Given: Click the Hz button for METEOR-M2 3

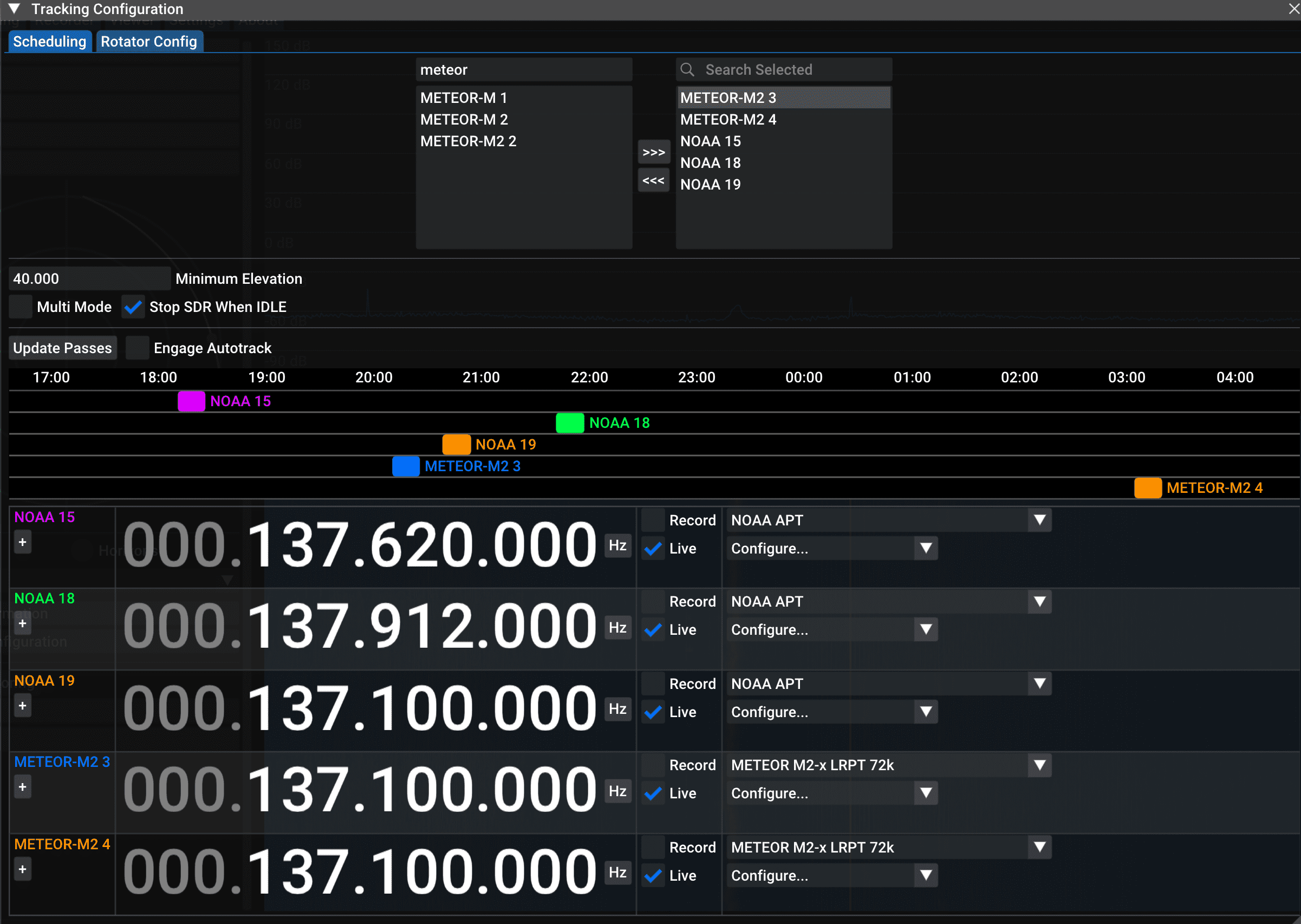Looking at the screenshot, I should [618, 791].
